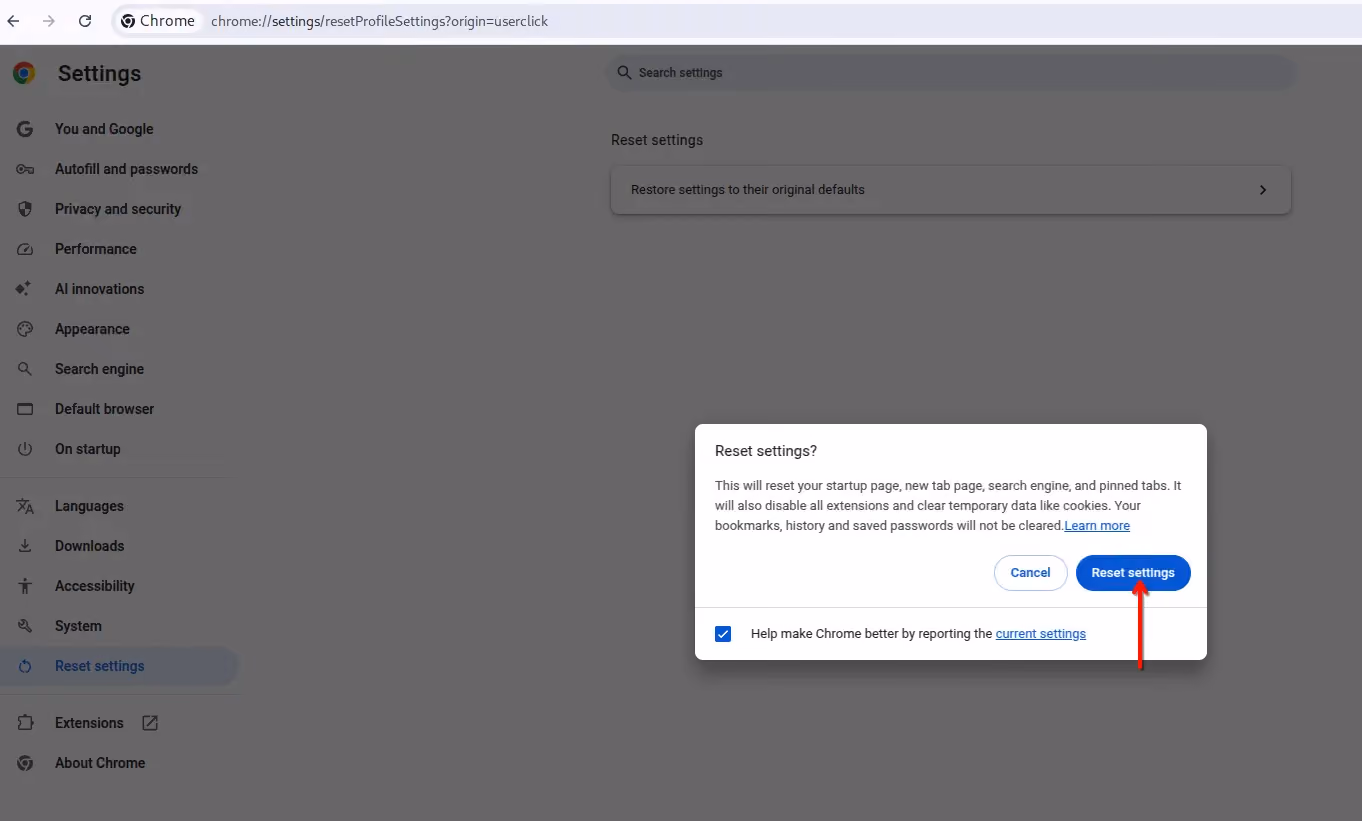The height and width of the screenshot is (821, 1362).
Task: Click the browser forward arrow
Action: click(49, 21)
